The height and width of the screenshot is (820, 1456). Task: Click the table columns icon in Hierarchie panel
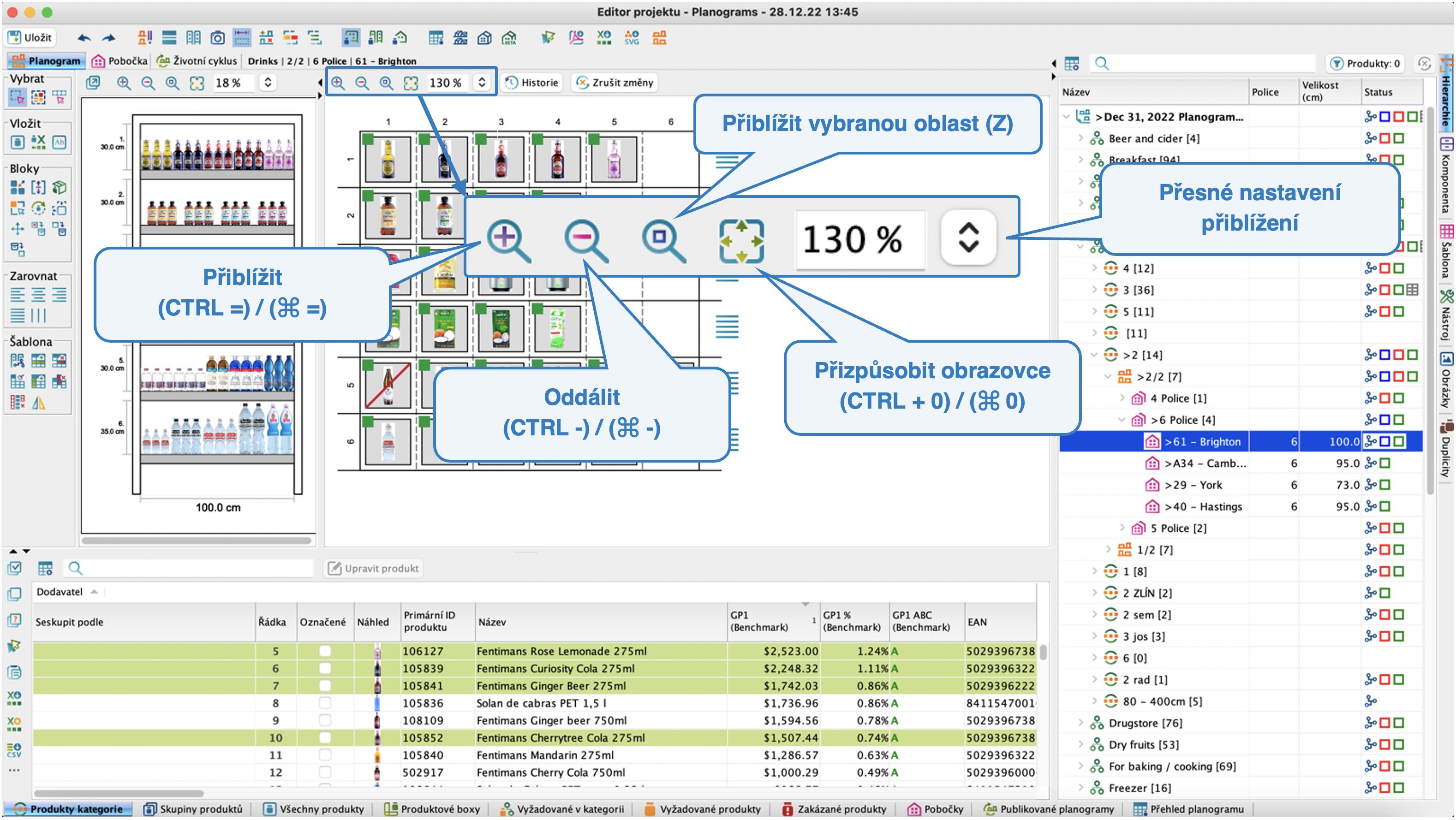(1072, 63)
